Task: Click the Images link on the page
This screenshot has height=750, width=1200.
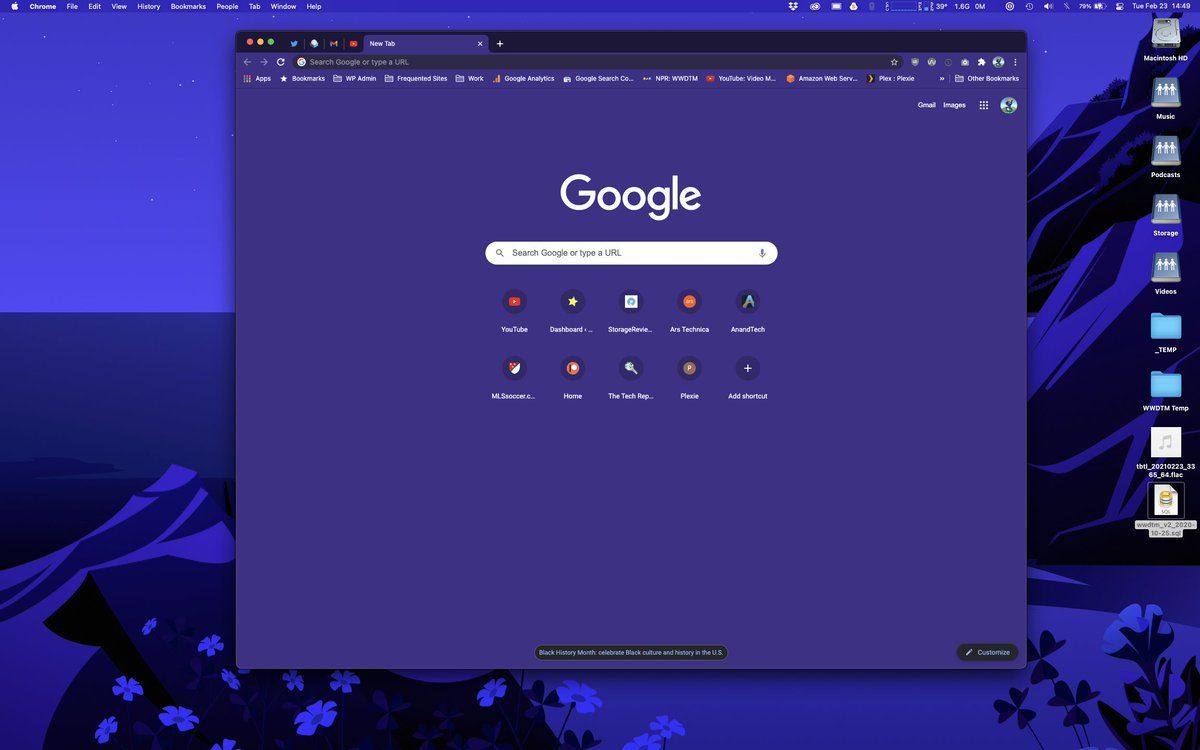Action: (x=954, y=105)
